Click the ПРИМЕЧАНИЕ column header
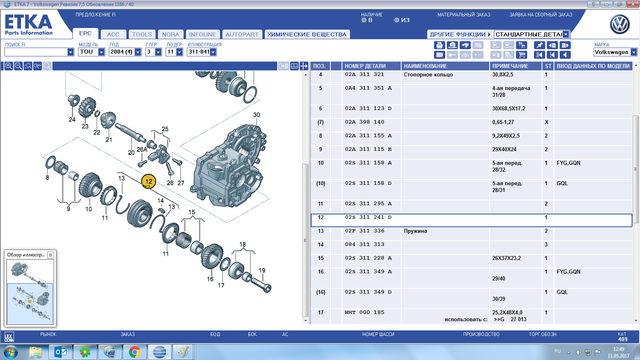640x360 pixels. [516, 66]
